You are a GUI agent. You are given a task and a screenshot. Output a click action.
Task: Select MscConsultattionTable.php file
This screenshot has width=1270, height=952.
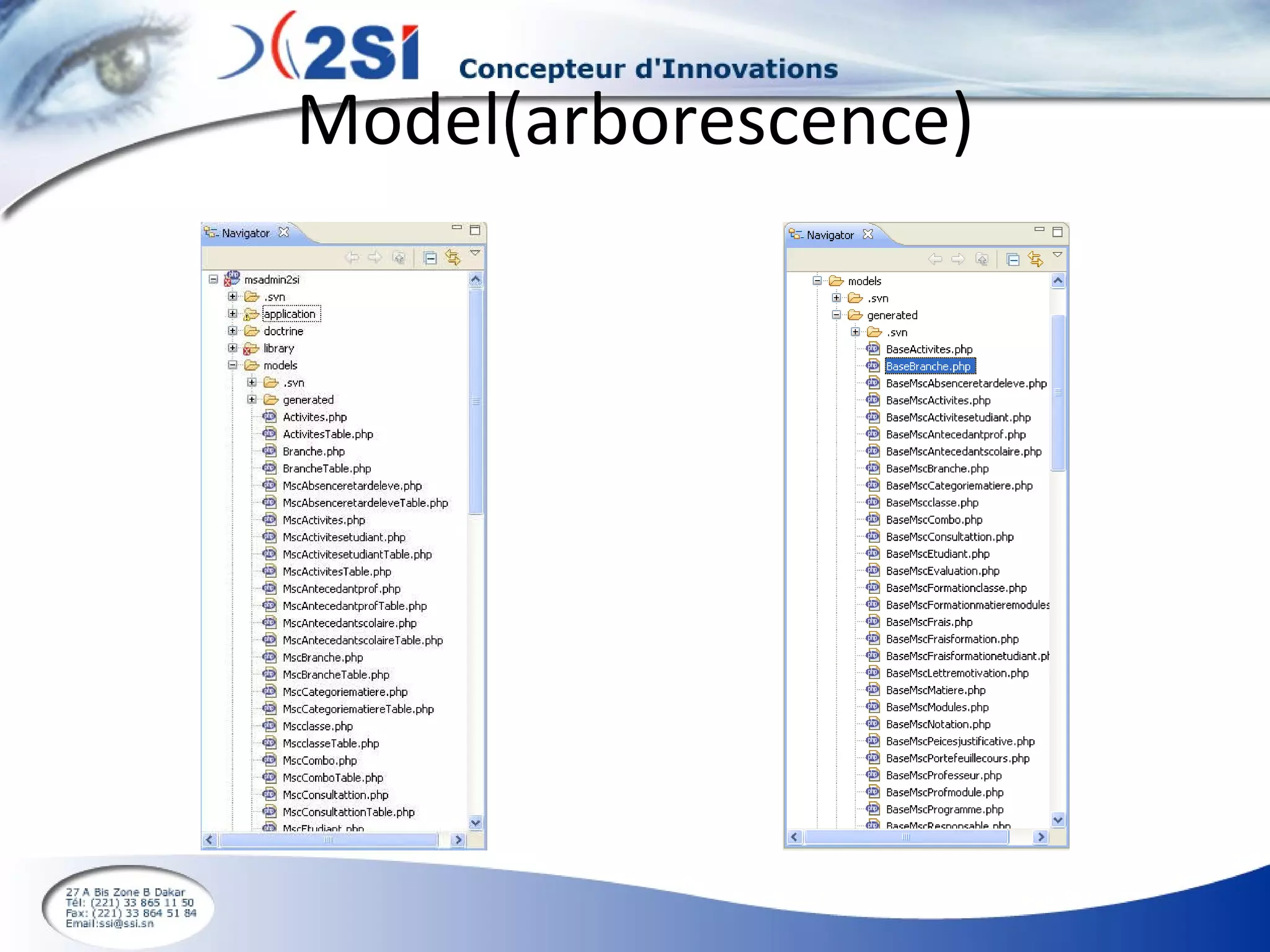pyautogui.click(x=349, y=812)
